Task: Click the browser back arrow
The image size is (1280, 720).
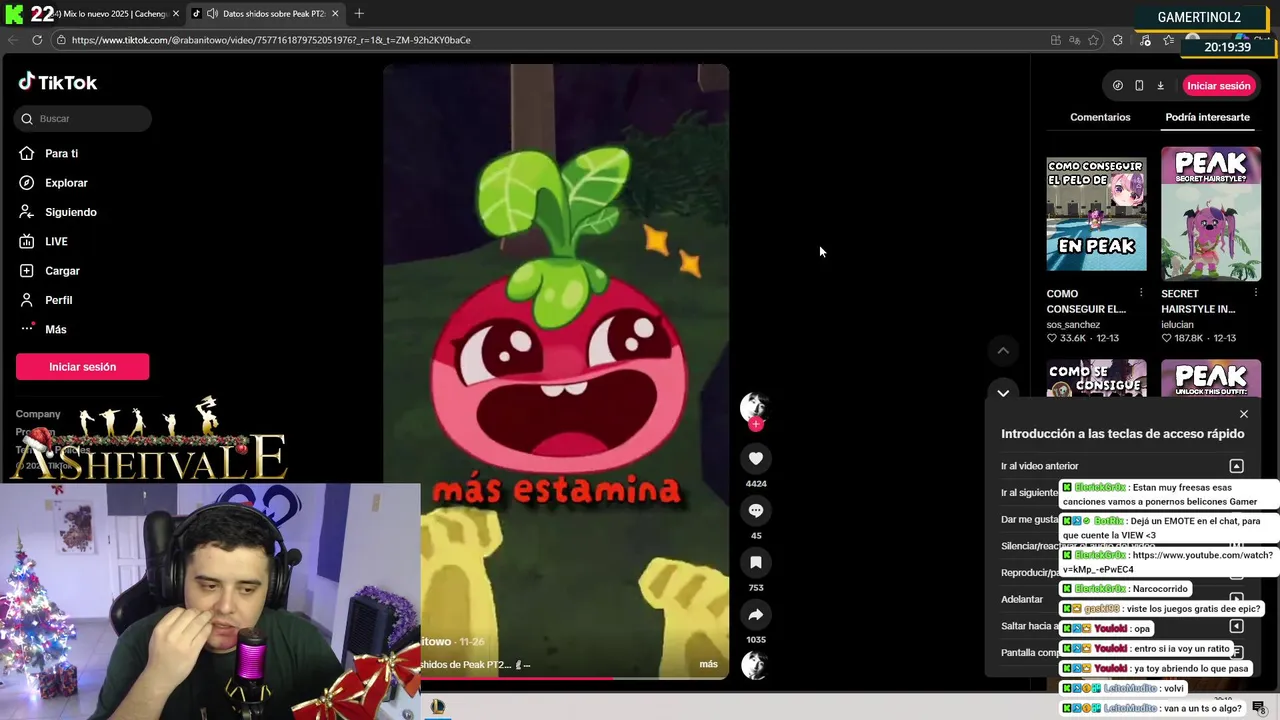Action: (13, 40)
